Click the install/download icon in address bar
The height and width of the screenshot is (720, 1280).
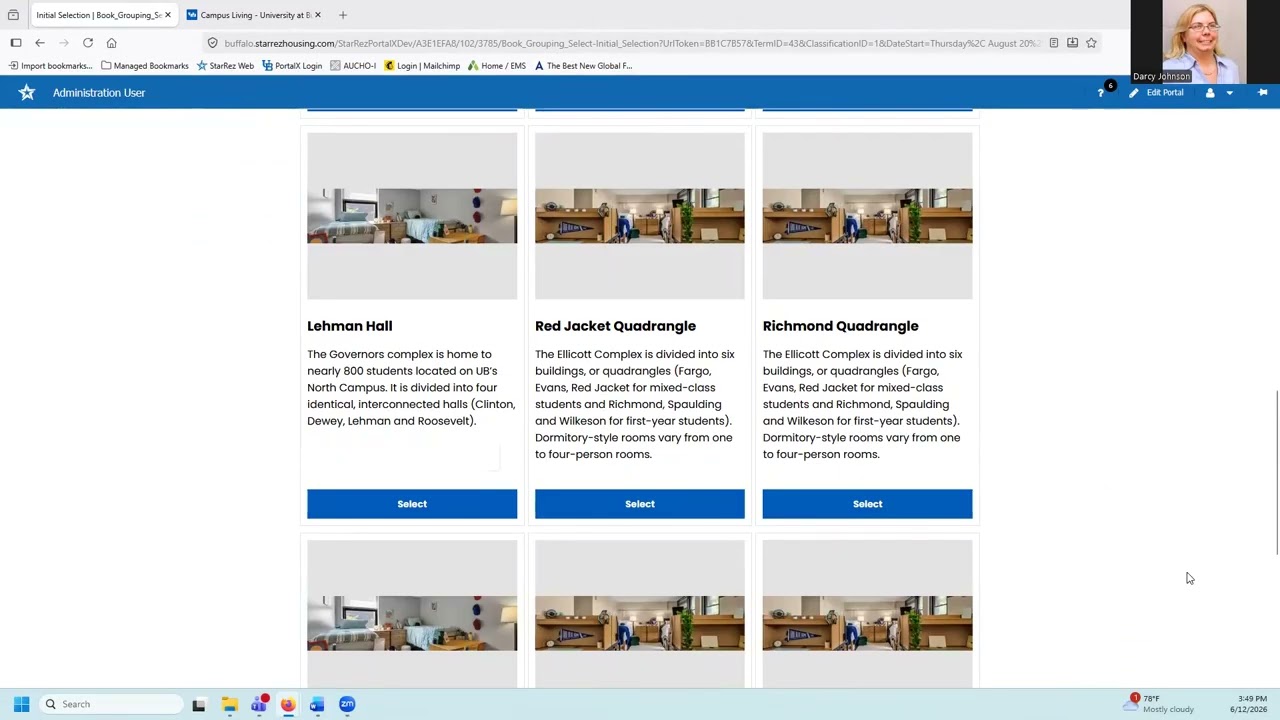pos(1072,43)
